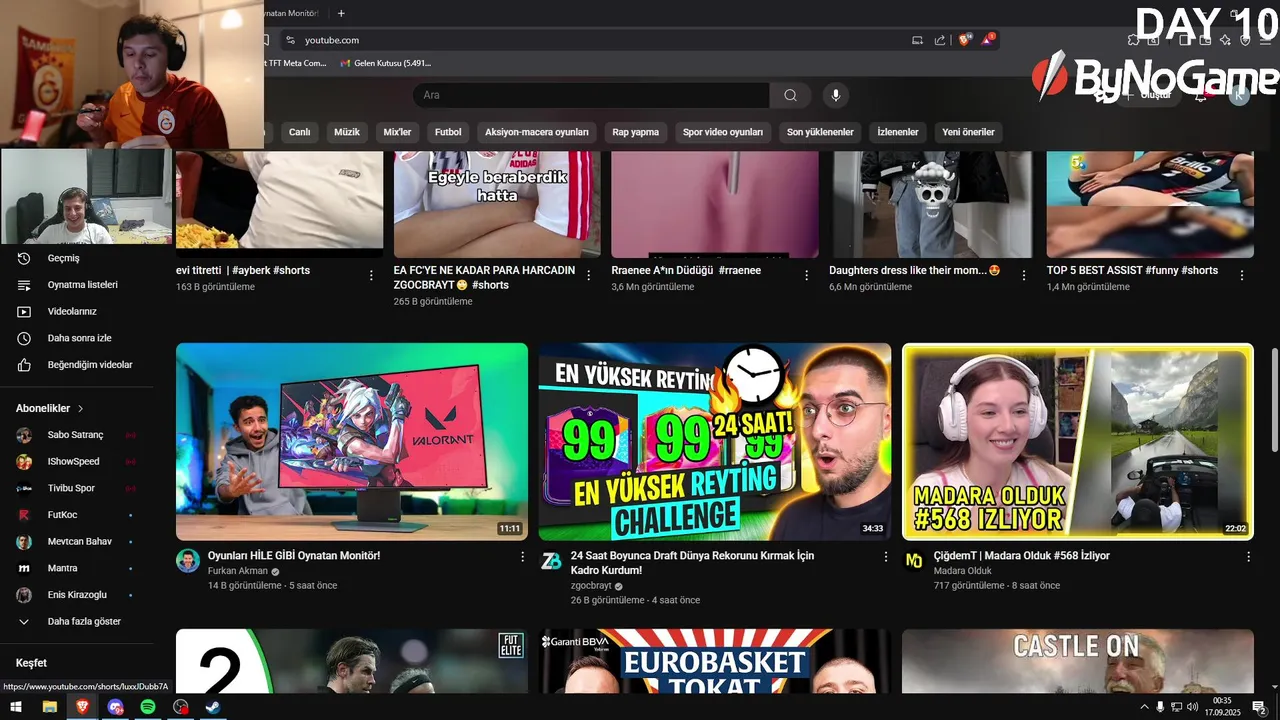Image resolution: width=1280 pixels, height=720 pixels.
Task: Open options menu for Madara Olduk video
Action: point(1248,557)
